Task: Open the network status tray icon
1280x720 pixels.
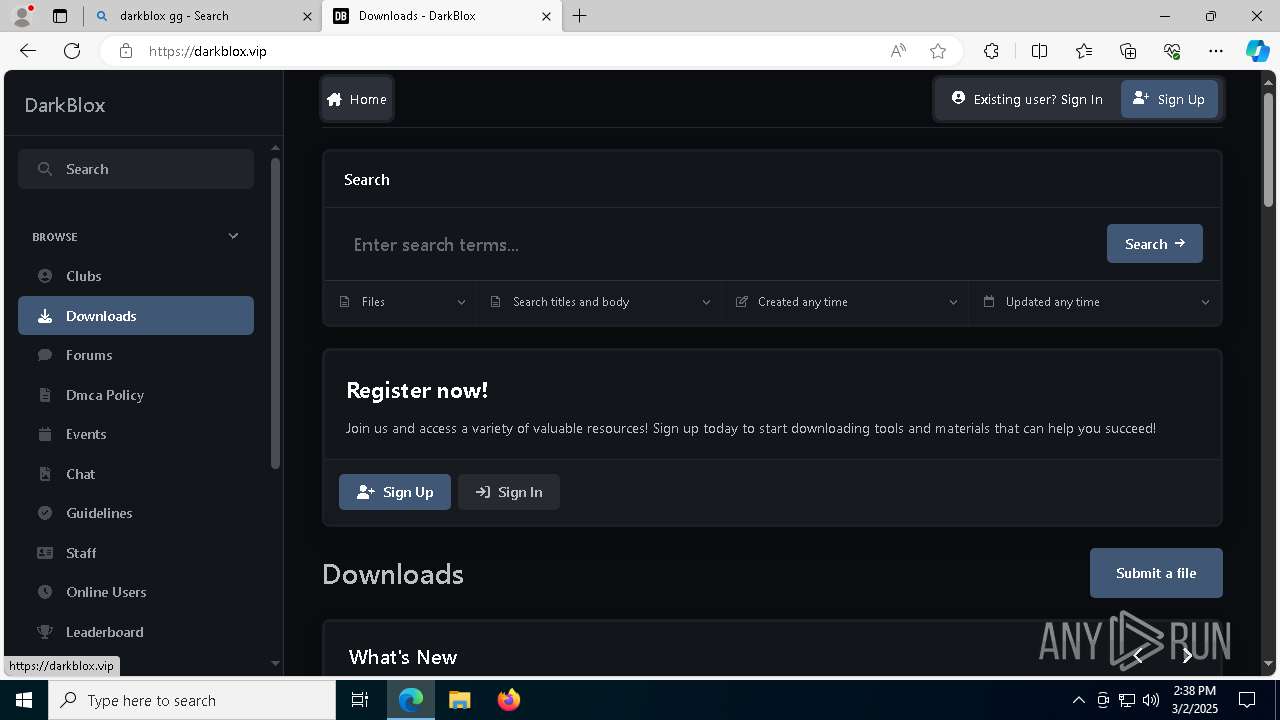Action: tap(1127, 700)
